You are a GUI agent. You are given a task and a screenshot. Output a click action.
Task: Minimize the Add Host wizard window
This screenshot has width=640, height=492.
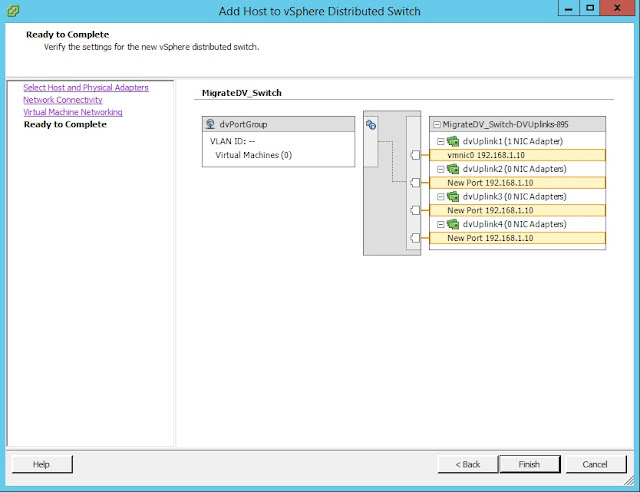[x=569, y=8]
